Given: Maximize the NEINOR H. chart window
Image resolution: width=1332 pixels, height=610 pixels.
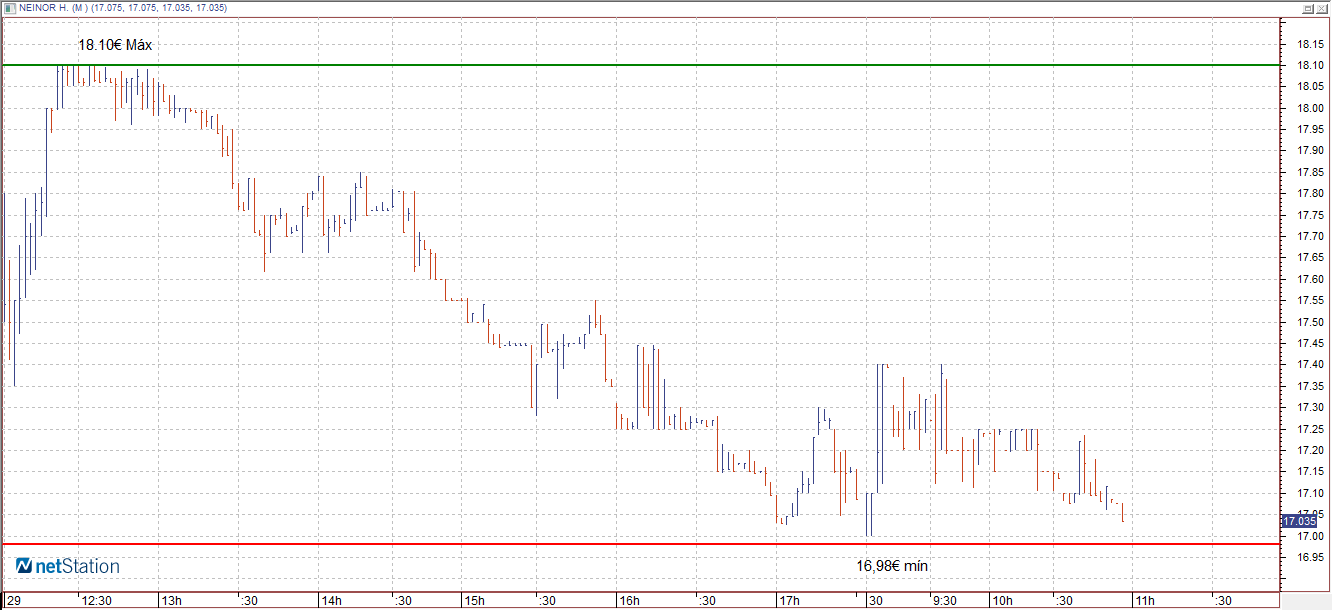Looking at the screenshot, I should 1308,7.
